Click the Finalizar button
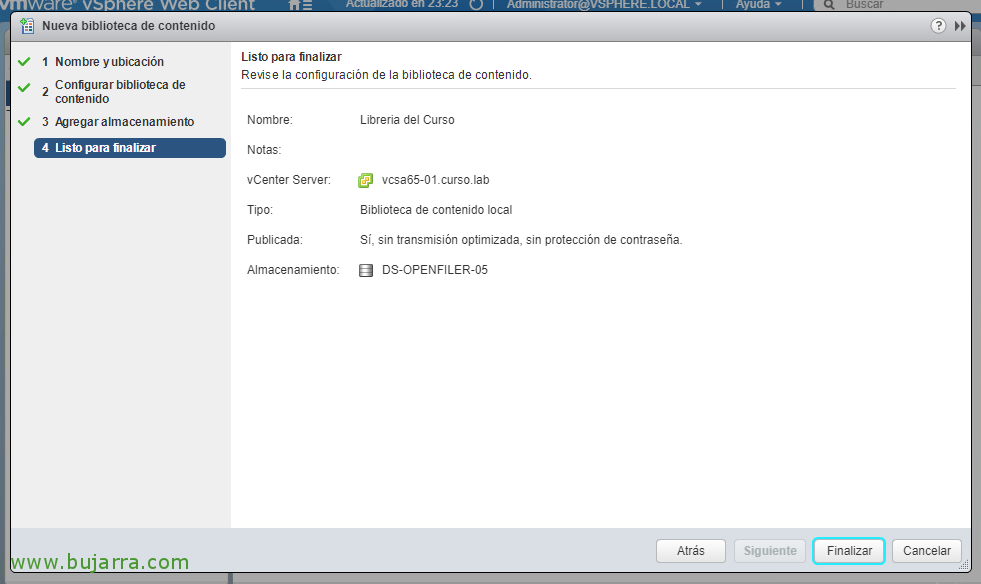The height and width of the screenshot is (584, 981). pyautogui.click(x=848, y=551)
